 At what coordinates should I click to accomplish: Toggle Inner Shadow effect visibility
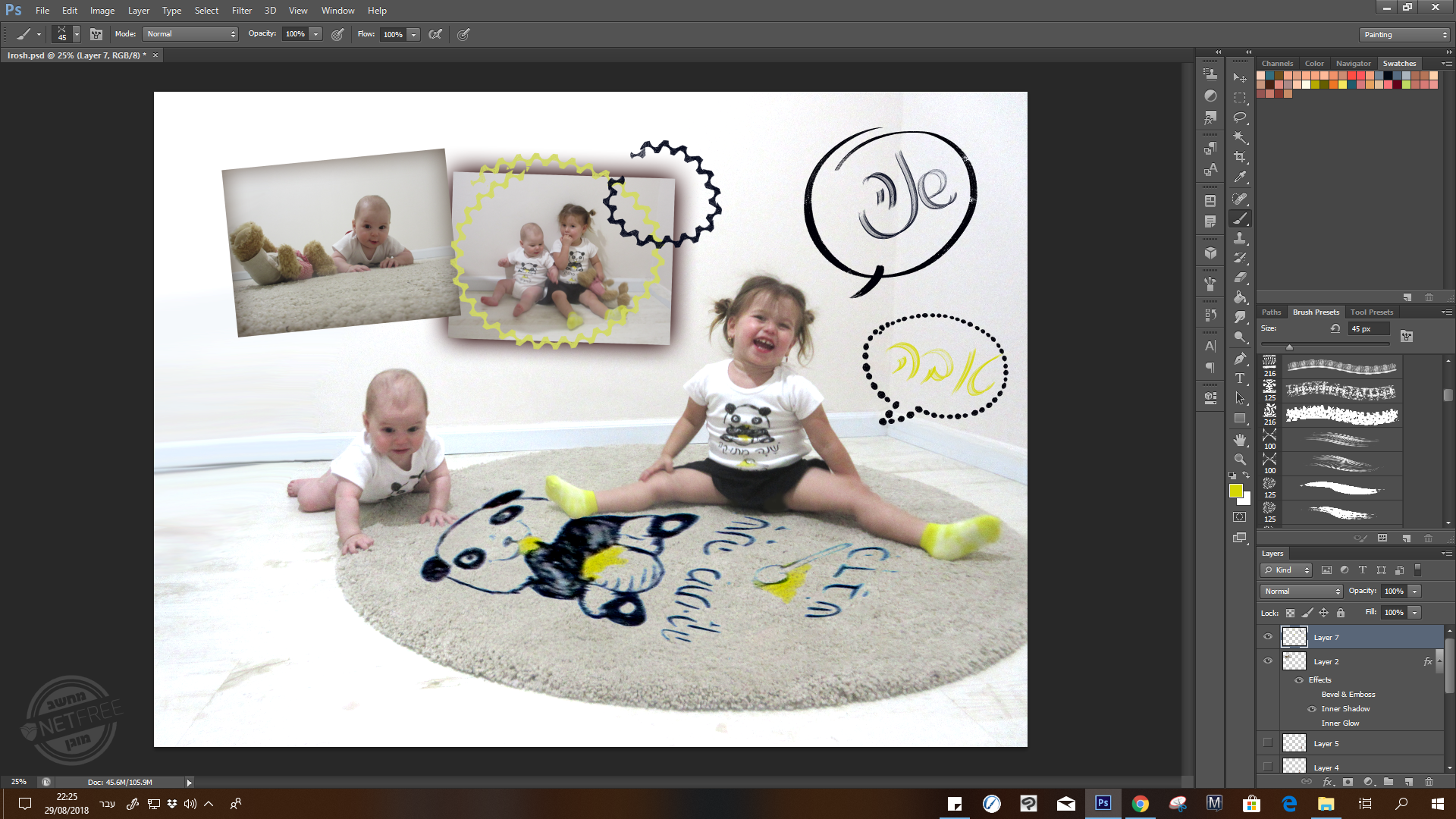[x=1312, y=709]
